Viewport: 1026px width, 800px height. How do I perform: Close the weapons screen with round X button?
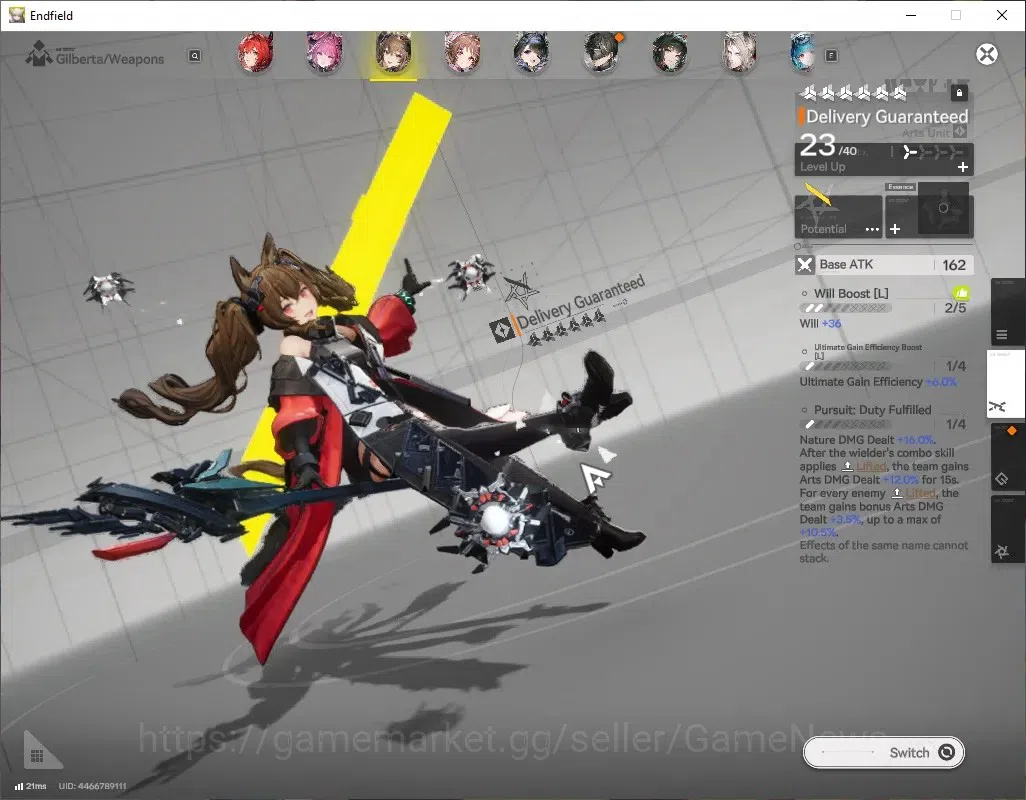987,54
